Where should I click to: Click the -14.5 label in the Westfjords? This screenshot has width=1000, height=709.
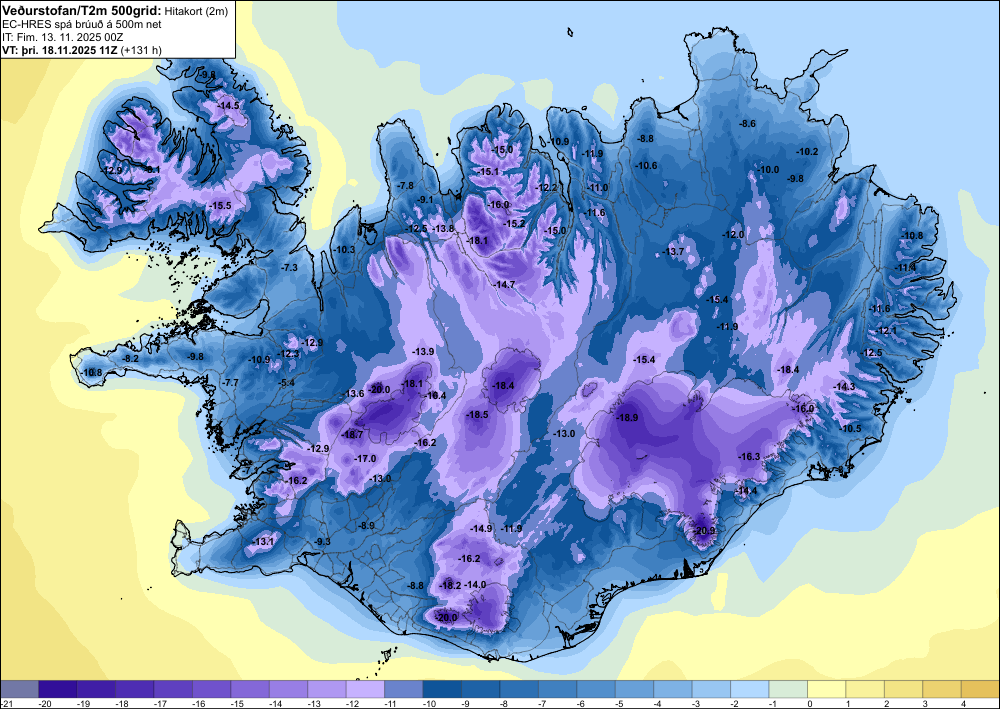coord(228,105)
